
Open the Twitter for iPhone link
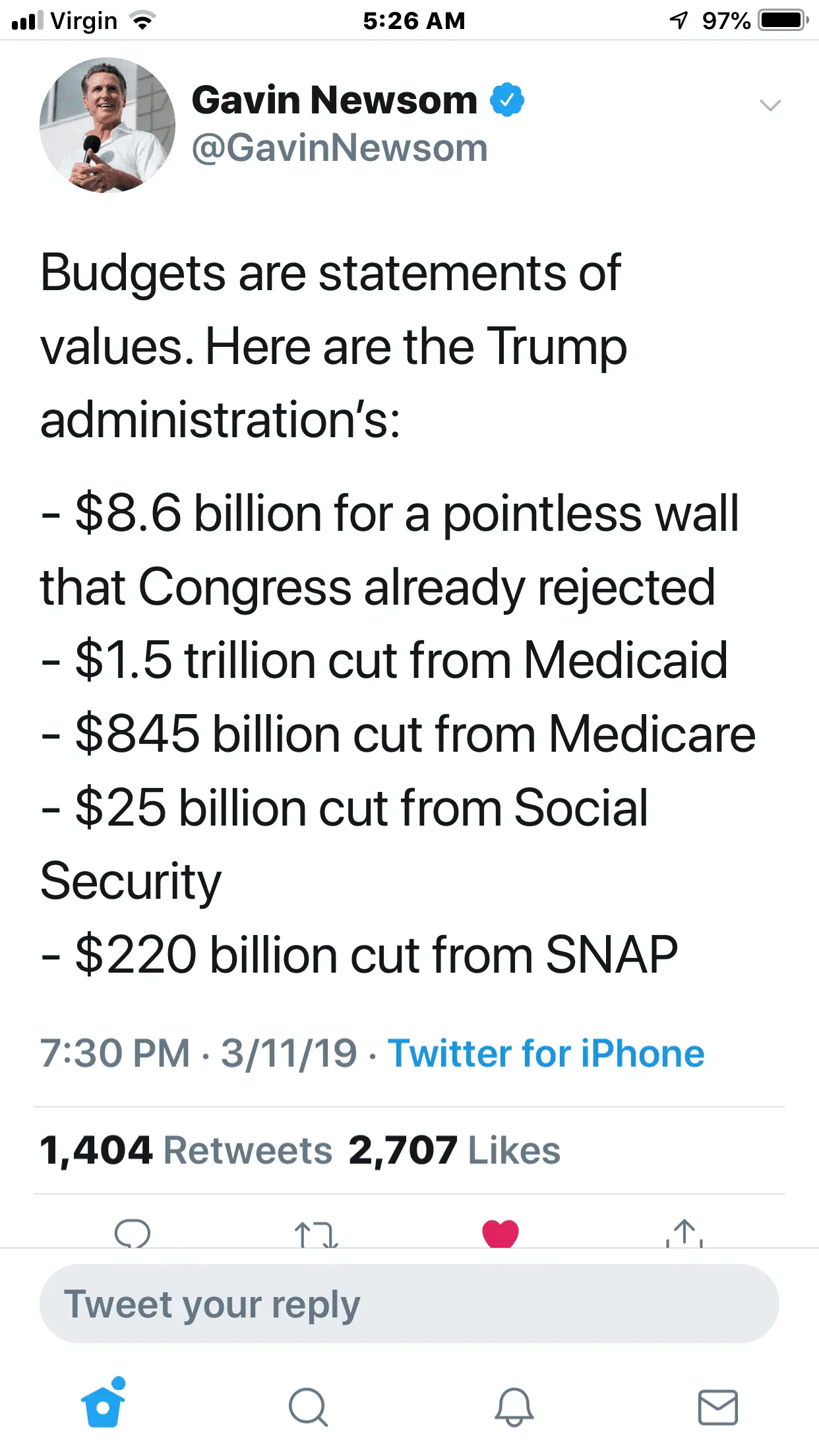546,1053
